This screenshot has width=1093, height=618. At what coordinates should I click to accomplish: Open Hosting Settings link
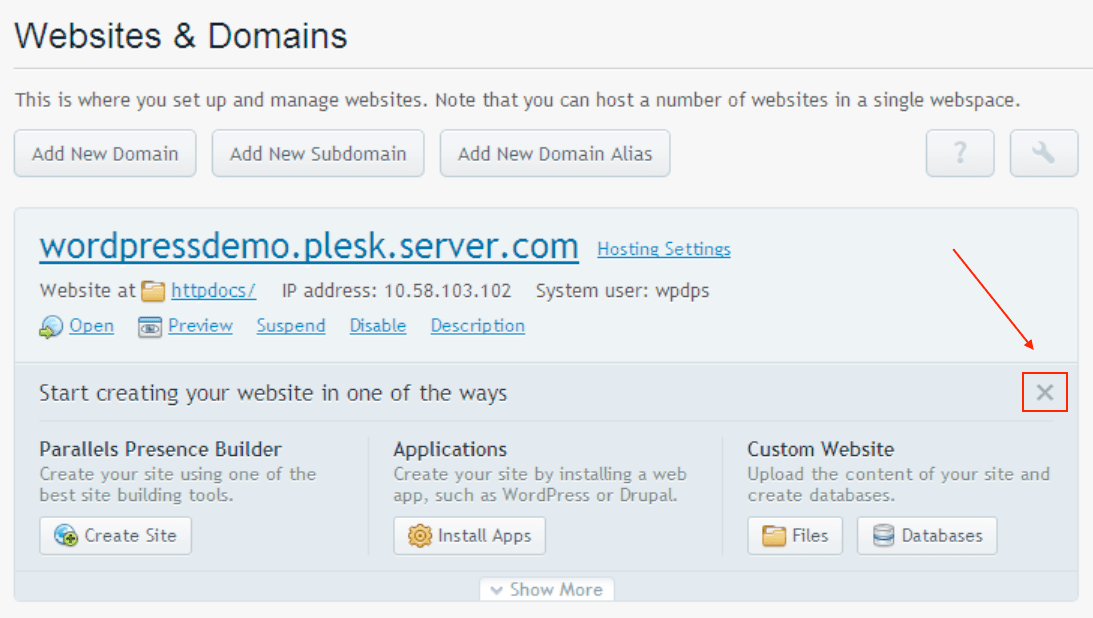tap(663, 249)
